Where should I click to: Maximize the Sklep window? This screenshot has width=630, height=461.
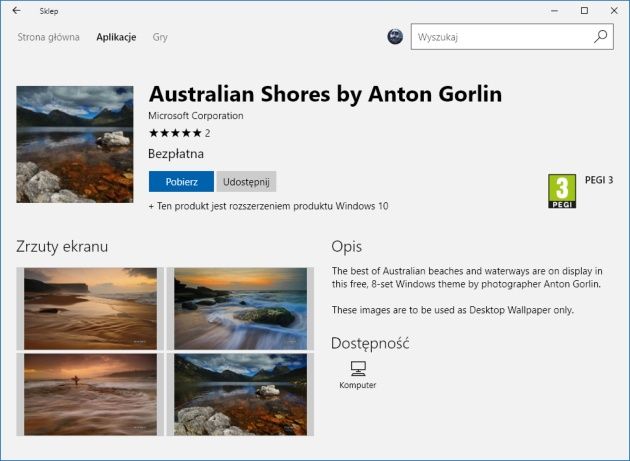584,11
